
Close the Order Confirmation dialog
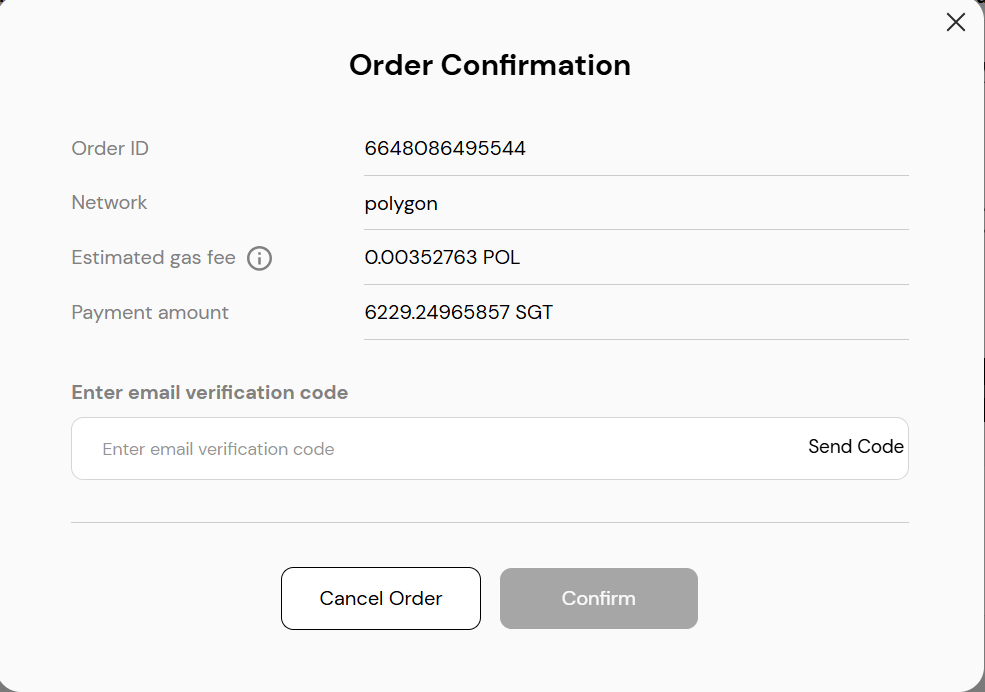point(955,23)
